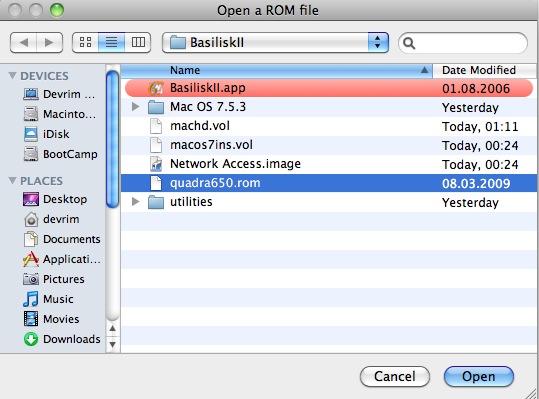The image size is (539, 399).
Task: Open the BasiliskII folder path dropdown
Action: 275,43
